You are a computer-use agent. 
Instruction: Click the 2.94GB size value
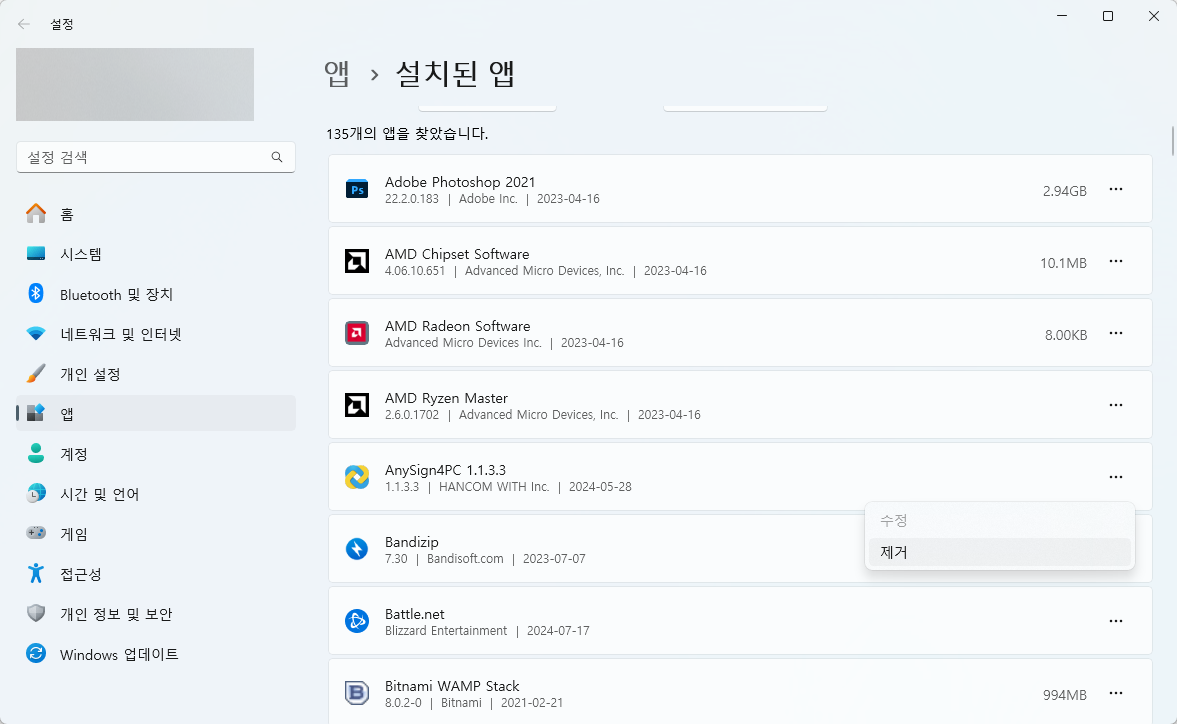click(x=1064, y=191)
